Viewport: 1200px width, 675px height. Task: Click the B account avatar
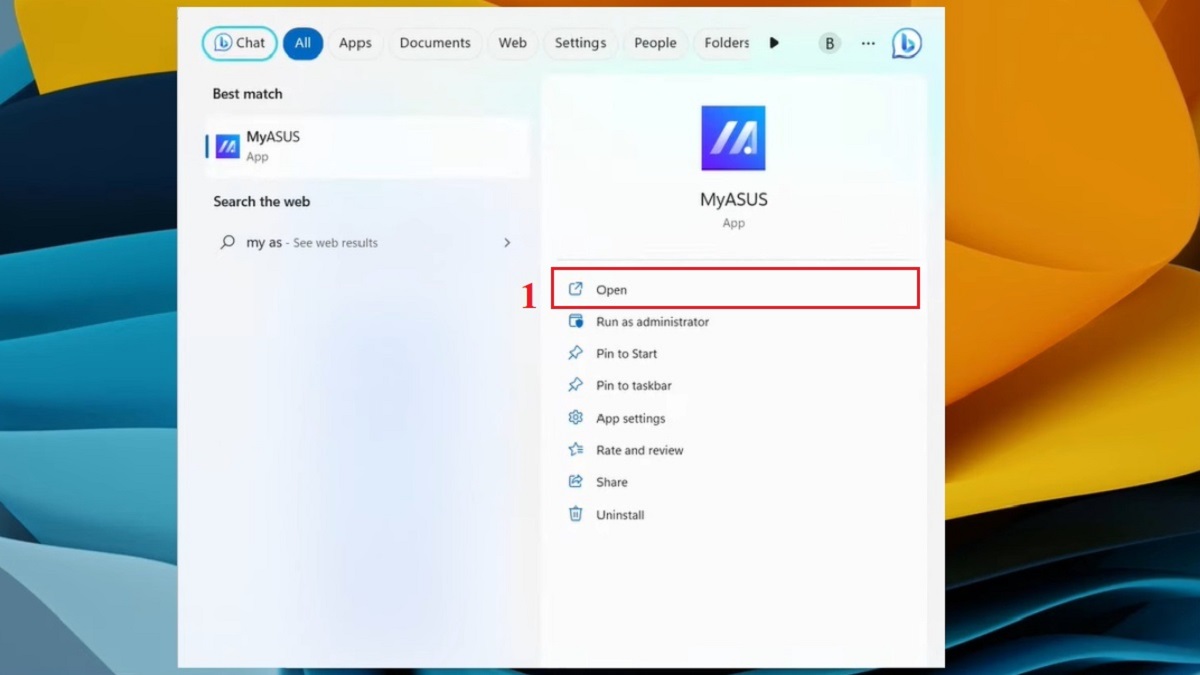829,43
